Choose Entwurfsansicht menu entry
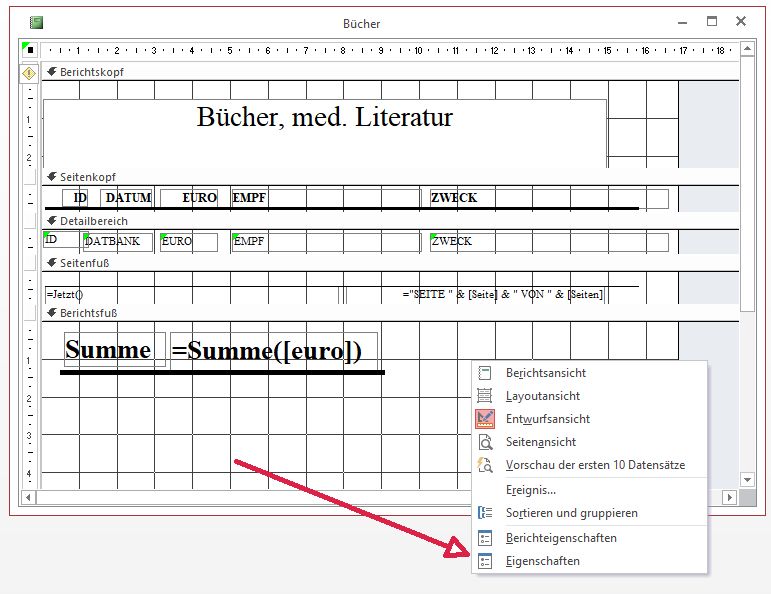Viewport: 771px width, 594px height. [x=589, y=419]
